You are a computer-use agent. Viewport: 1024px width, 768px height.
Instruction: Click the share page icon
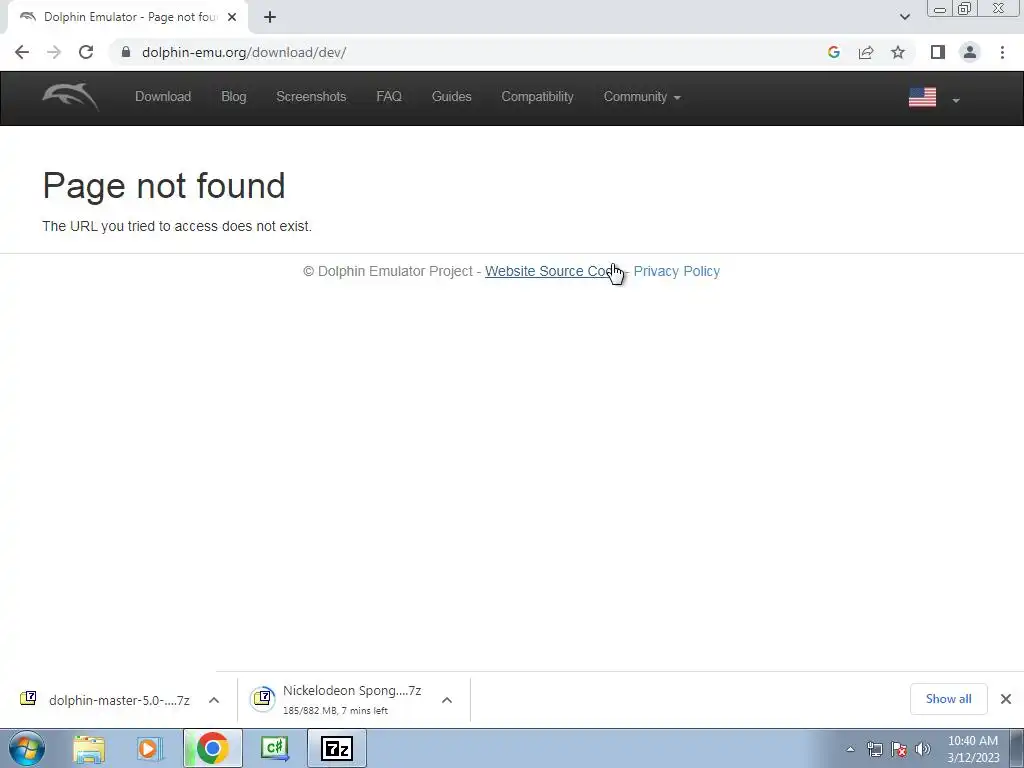[x=866, y=52]
